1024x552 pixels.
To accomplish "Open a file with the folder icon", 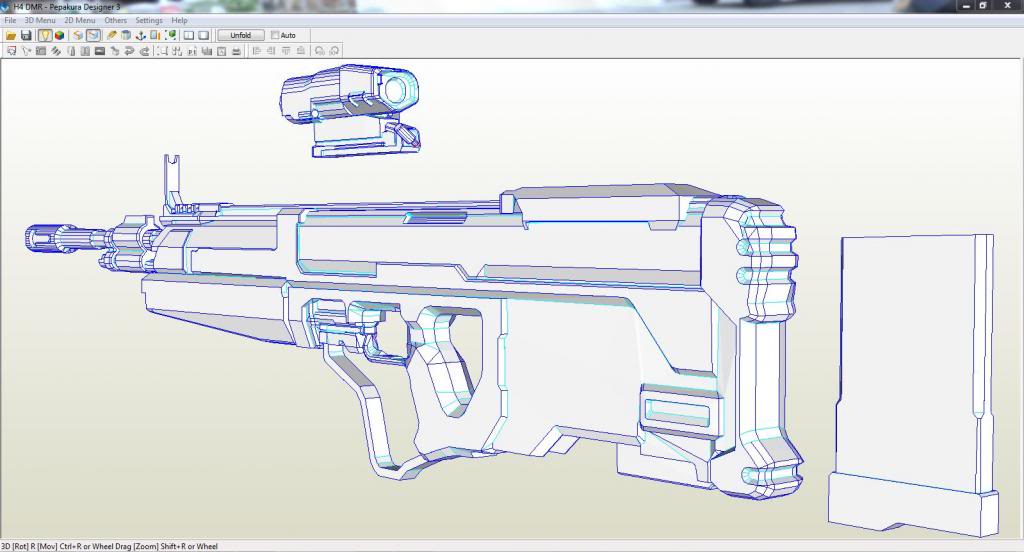I will (10, 35).
